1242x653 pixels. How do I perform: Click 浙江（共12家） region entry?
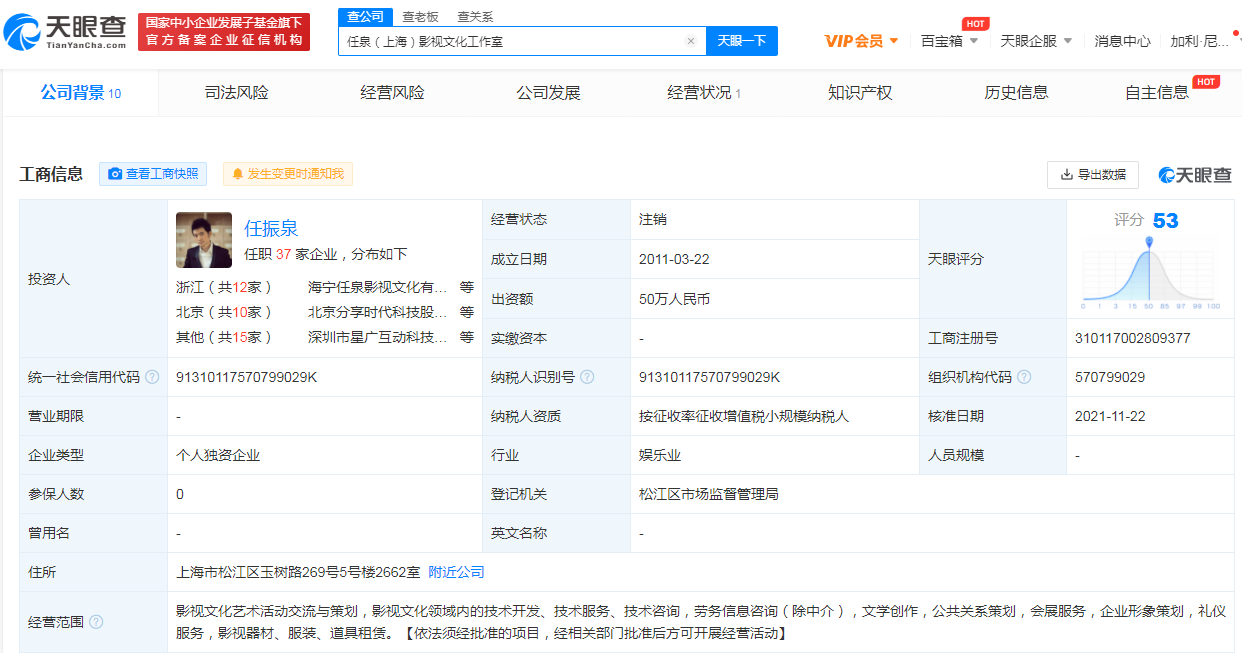pos(225,286)
